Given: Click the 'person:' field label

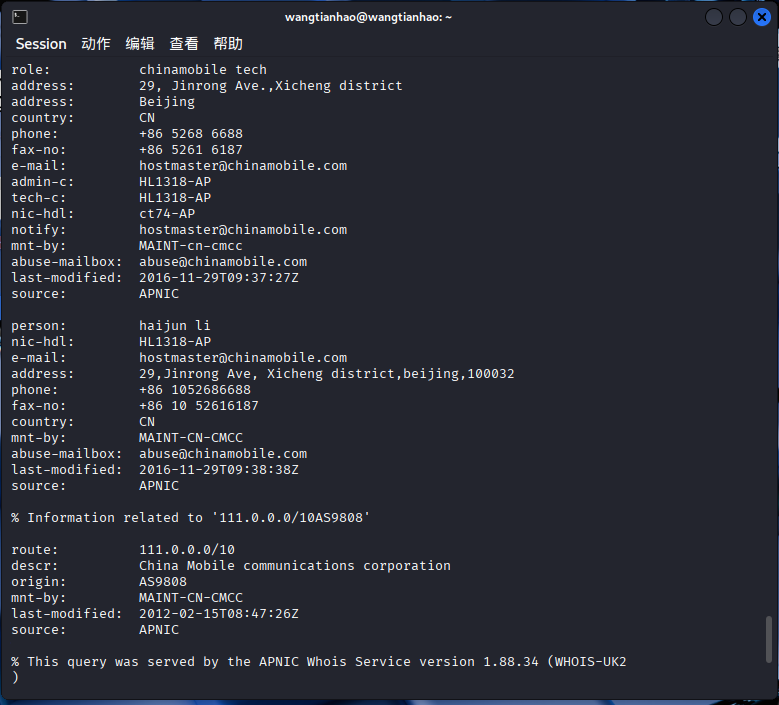Looking at the screenshot, I should [x=39, y=326].
